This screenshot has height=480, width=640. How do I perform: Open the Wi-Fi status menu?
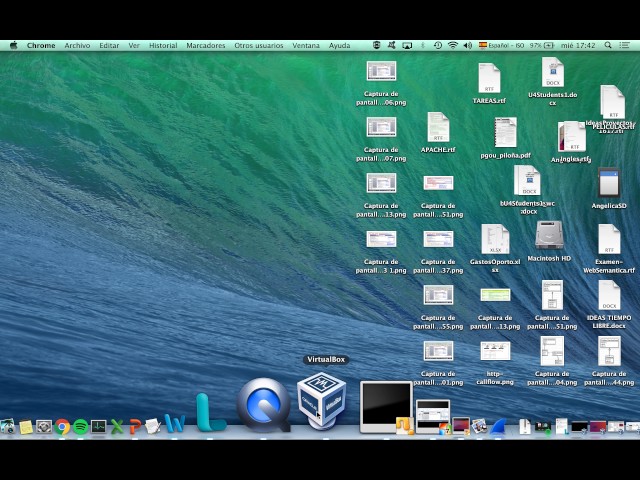(452, 45)
